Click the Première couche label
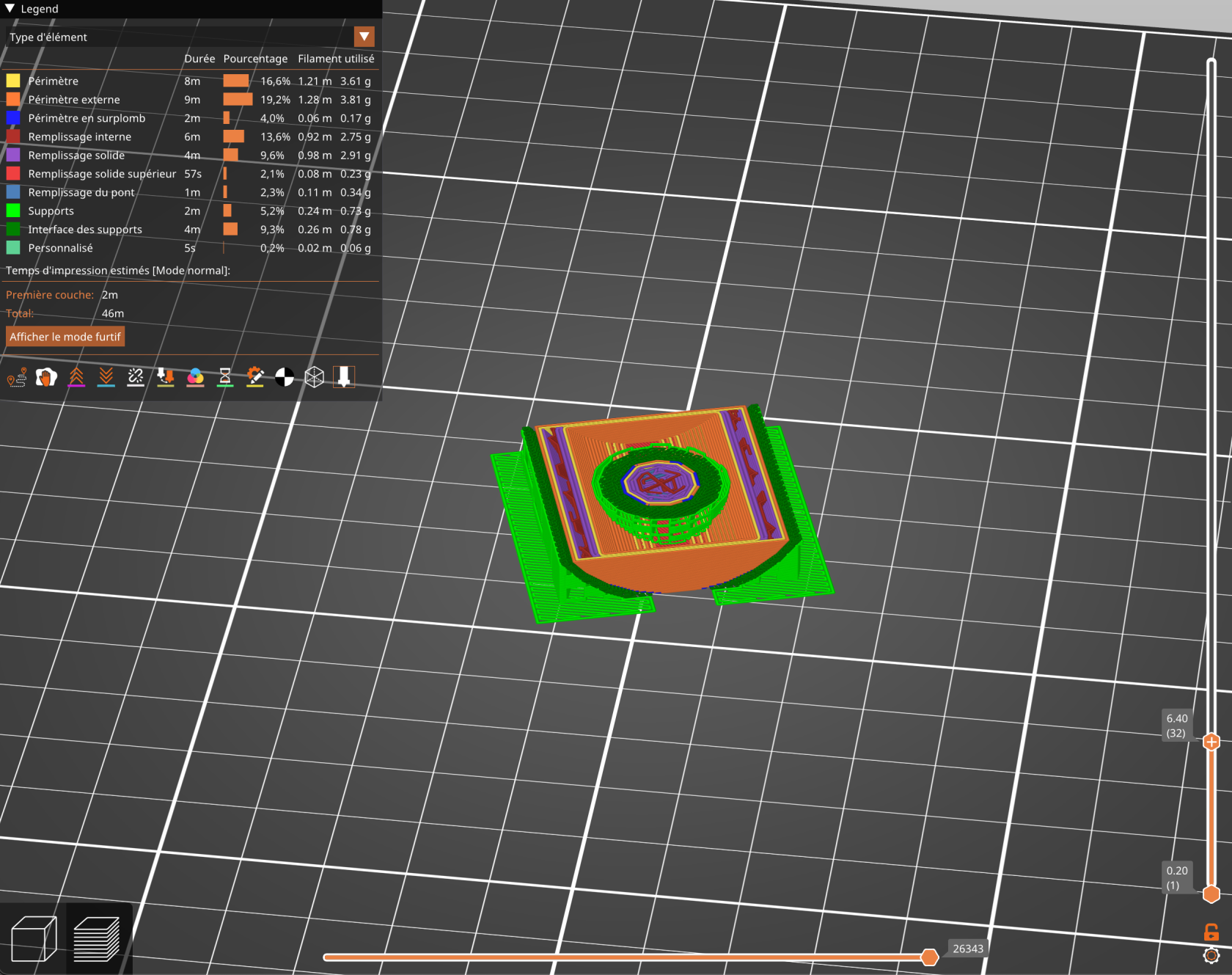The image size is (1232, 975). 50,295
